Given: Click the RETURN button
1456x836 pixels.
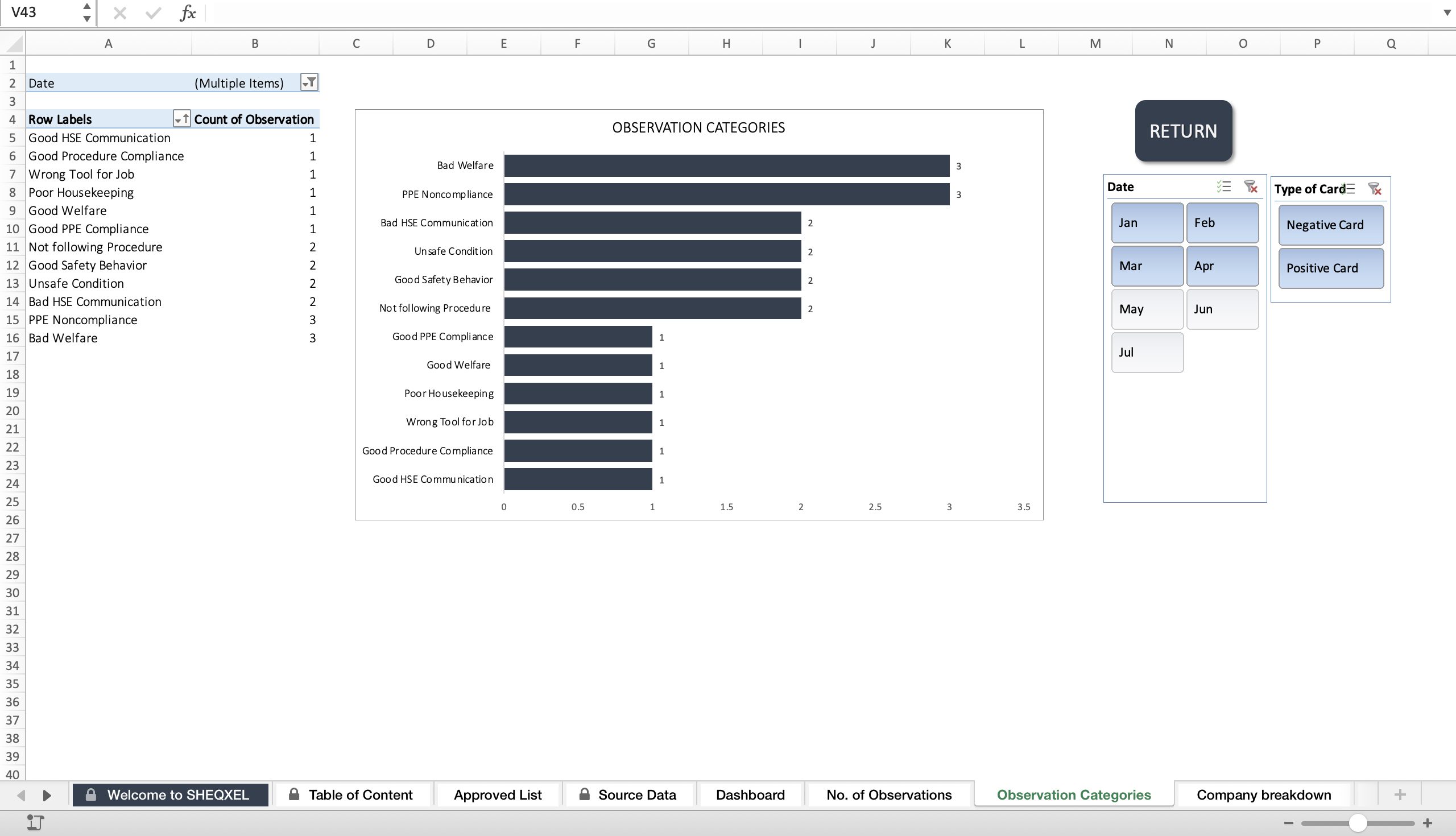Looking at the screenshot, I should click(1184, 131).
